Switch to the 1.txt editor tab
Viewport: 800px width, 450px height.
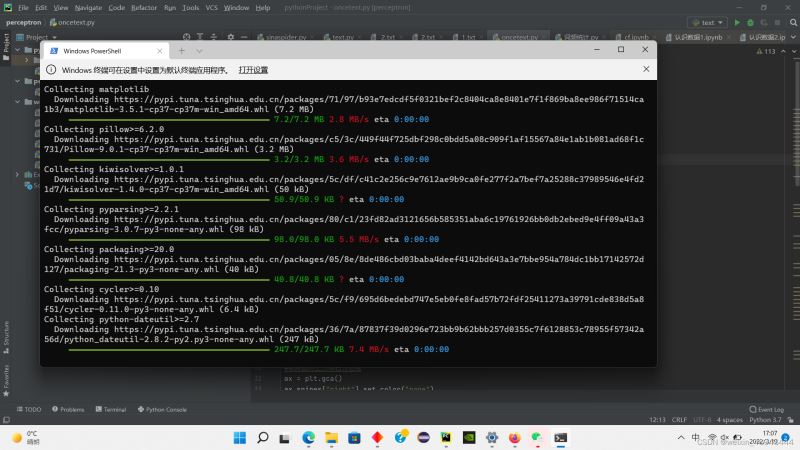click(463, 37)
